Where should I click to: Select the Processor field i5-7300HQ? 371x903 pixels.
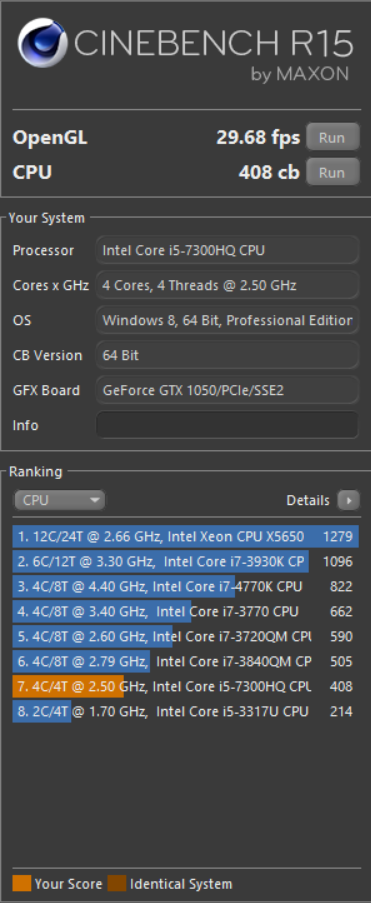tap(228, 251)
